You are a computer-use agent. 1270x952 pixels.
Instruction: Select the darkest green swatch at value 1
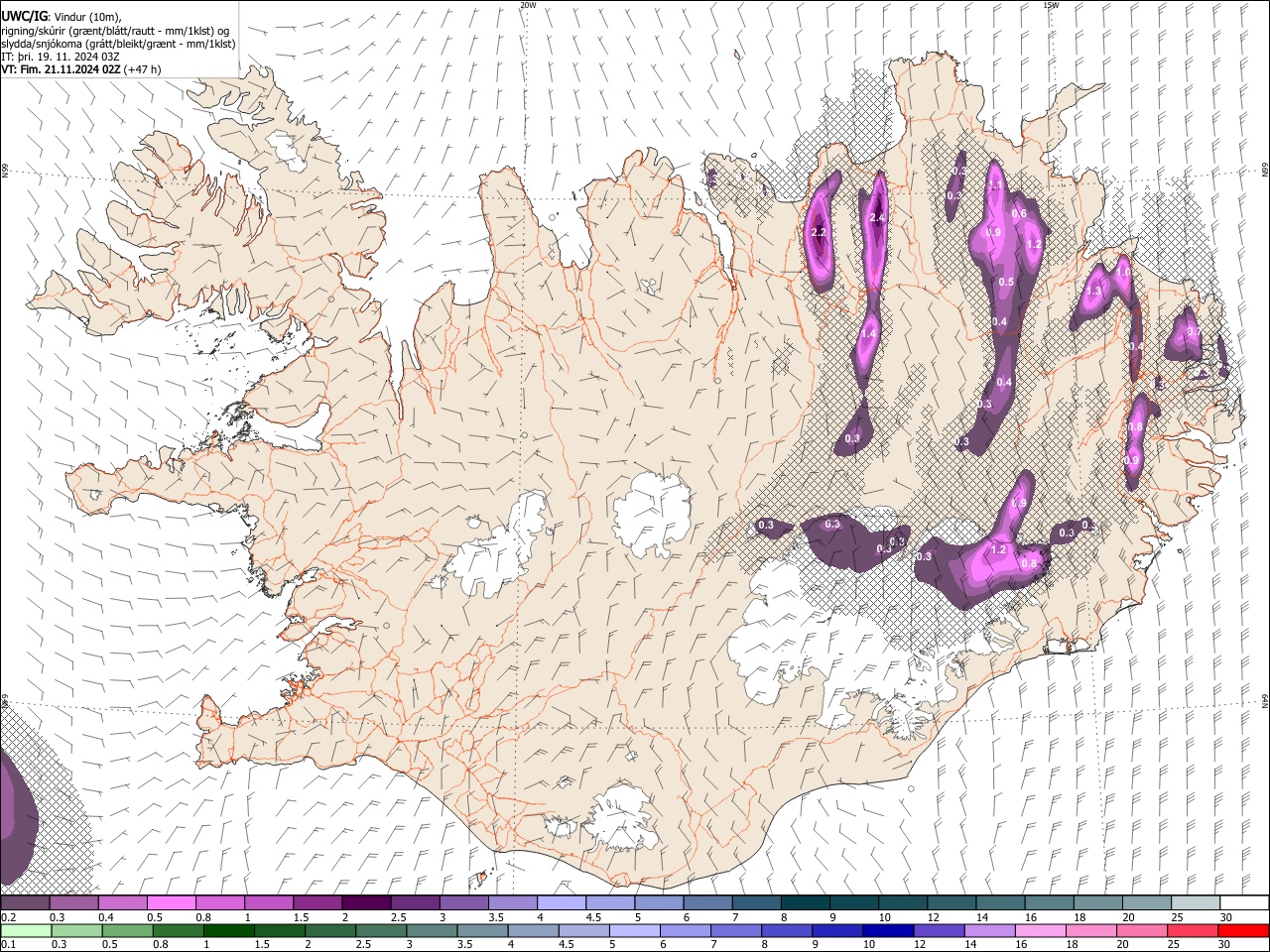228,930
